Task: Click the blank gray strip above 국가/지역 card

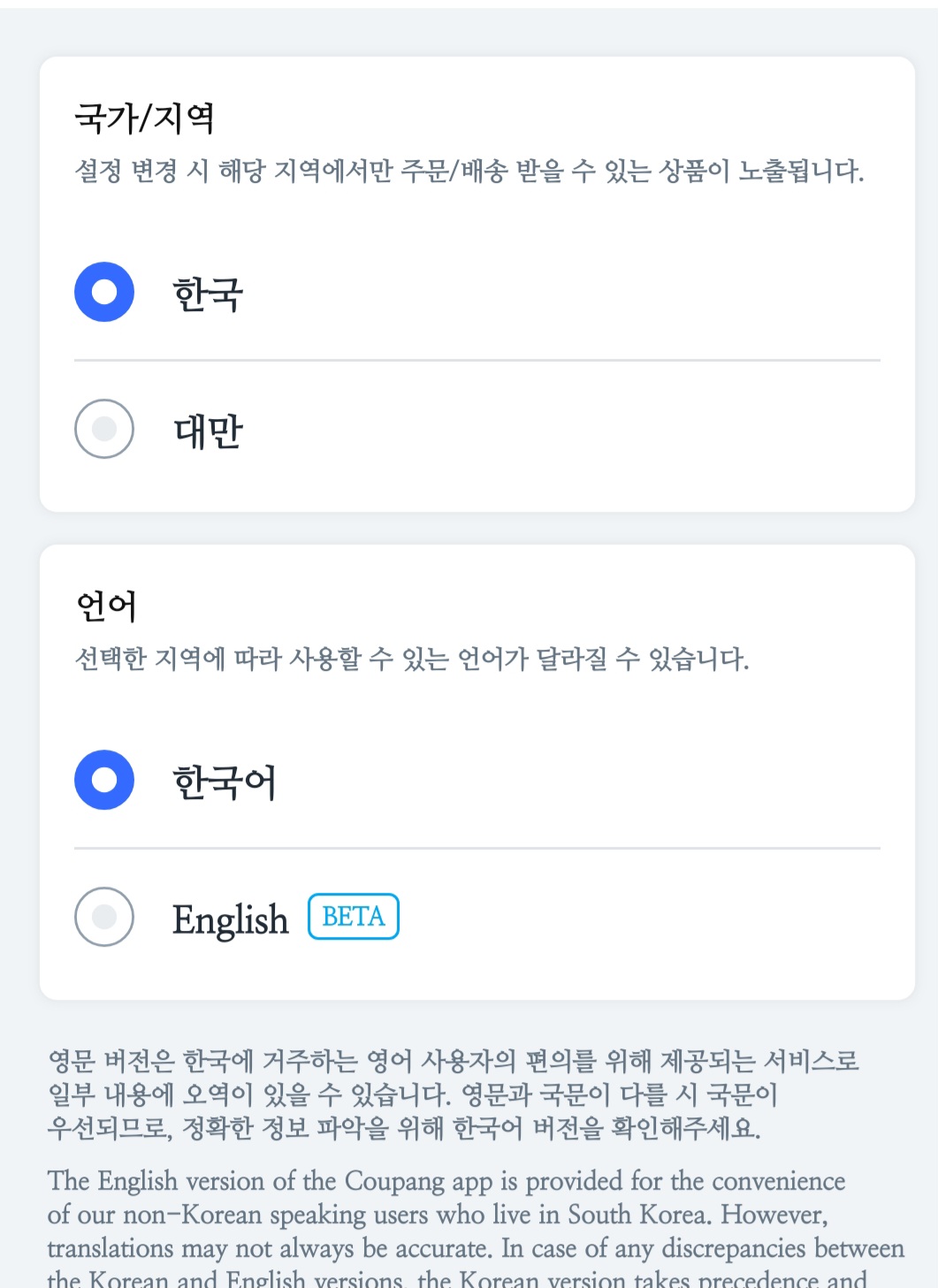Action: tap(477, 33)
